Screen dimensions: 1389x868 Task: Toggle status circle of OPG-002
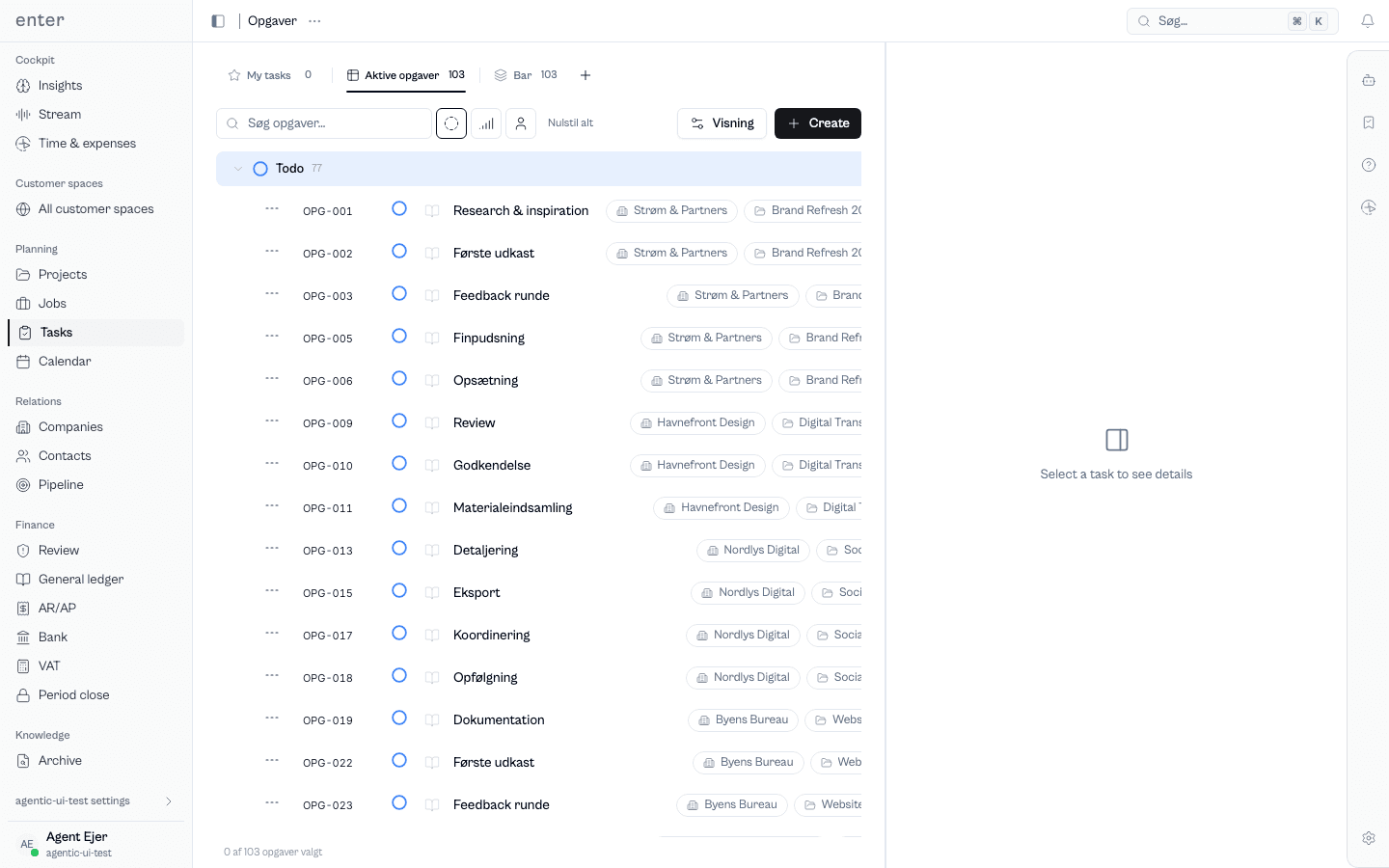pyautogui.click(x=399, y=251)
